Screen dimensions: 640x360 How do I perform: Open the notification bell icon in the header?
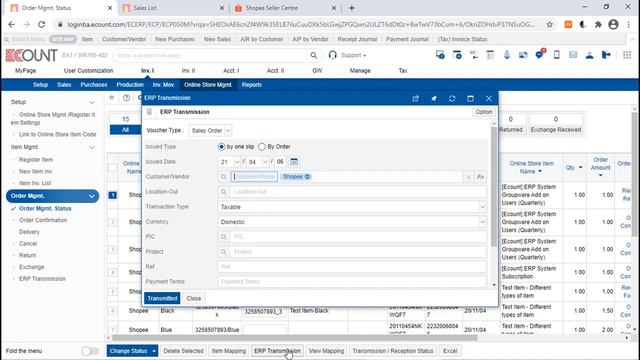pos(507,55)
